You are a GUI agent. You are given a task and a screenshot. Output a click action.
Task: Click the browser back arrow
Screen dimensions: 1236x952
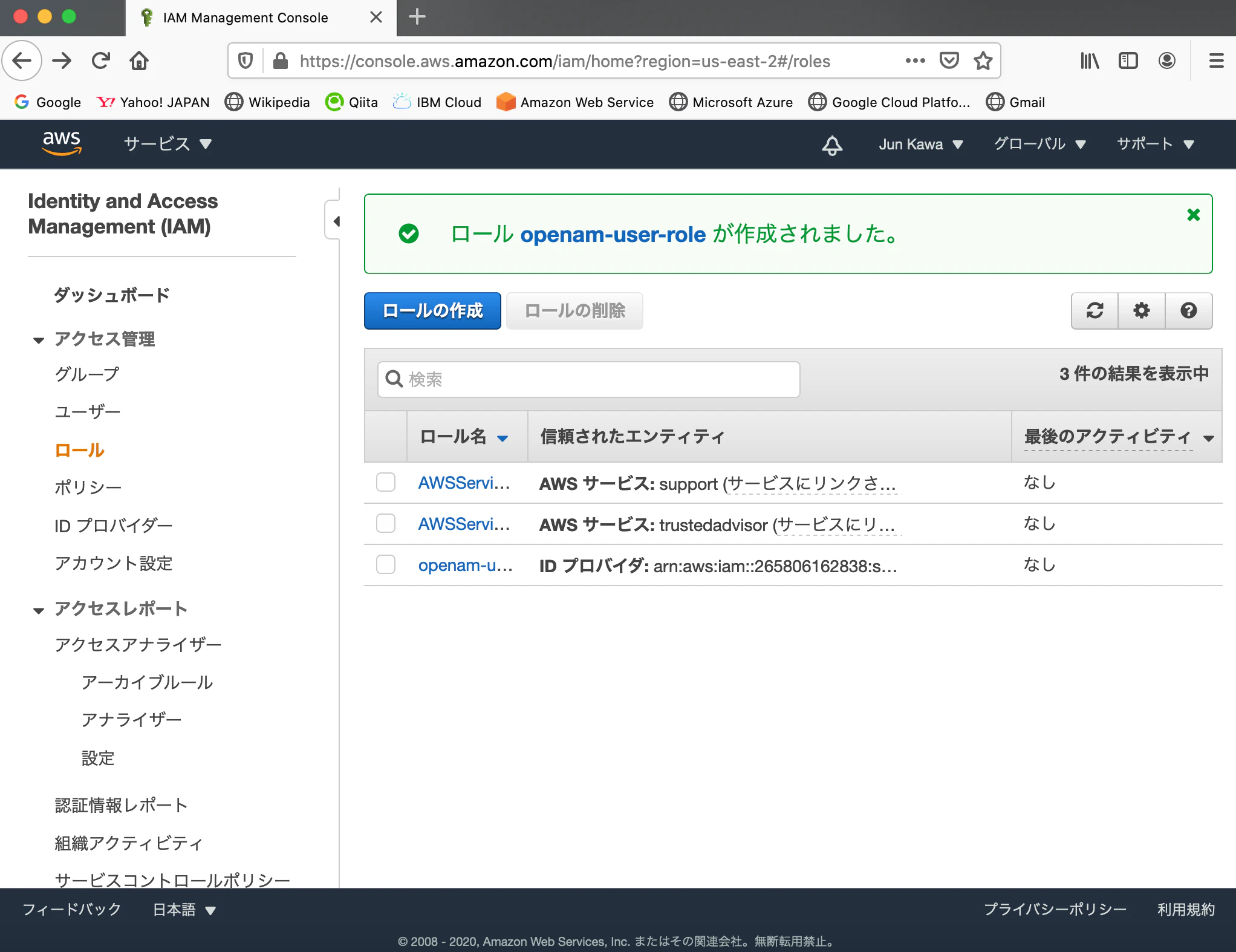coord(22,60)
